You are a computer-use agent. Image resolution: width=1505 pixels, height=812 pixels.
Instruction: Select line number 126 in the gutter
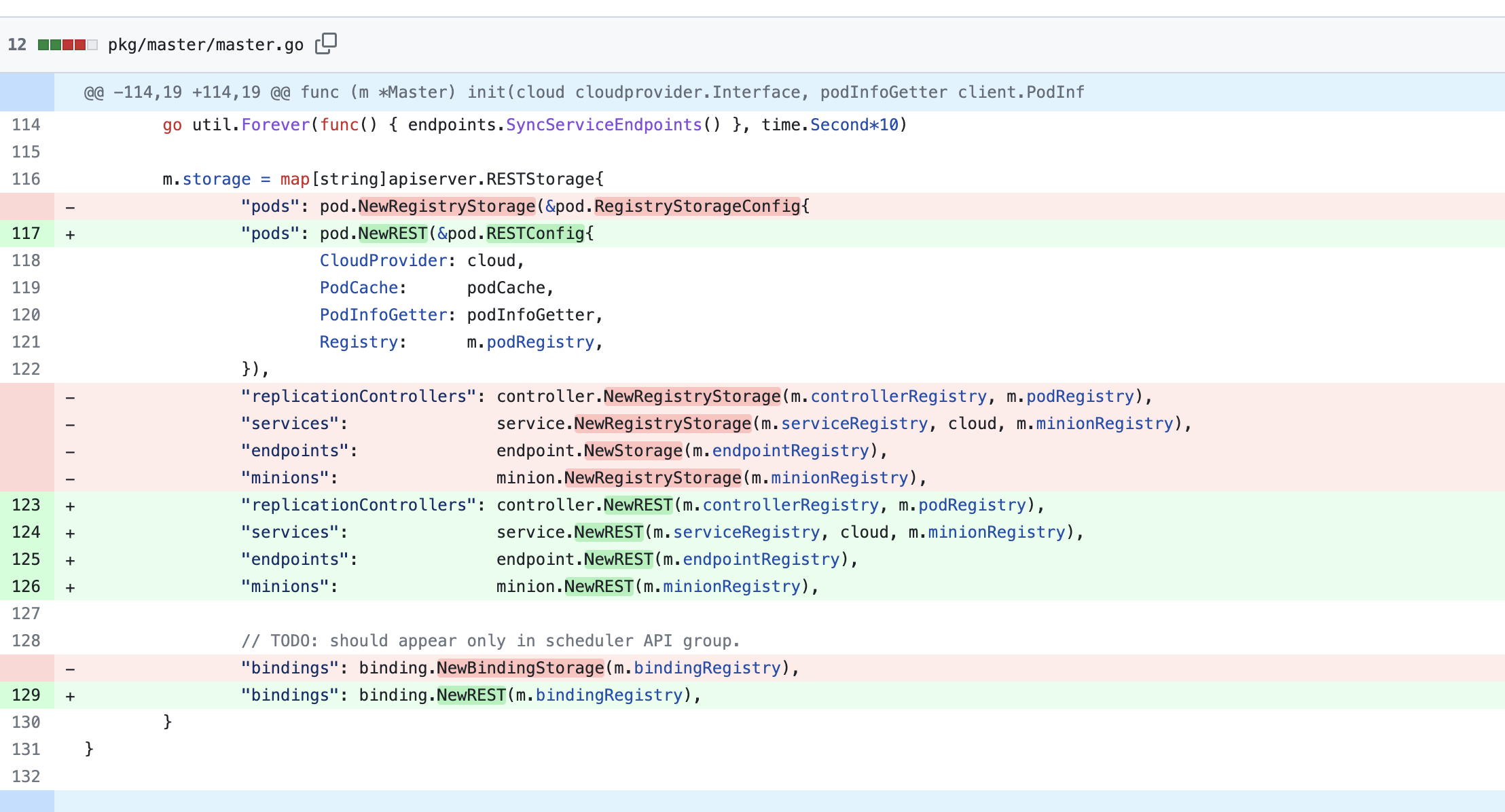point(26,587)
